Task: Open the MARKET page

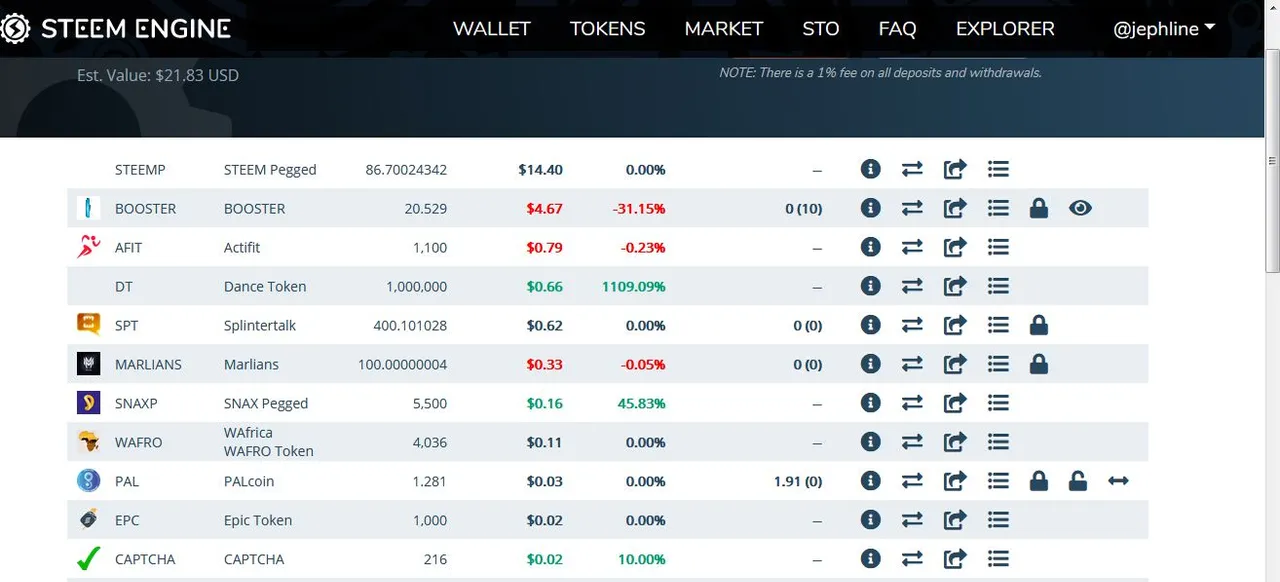Action: [724, 29]
